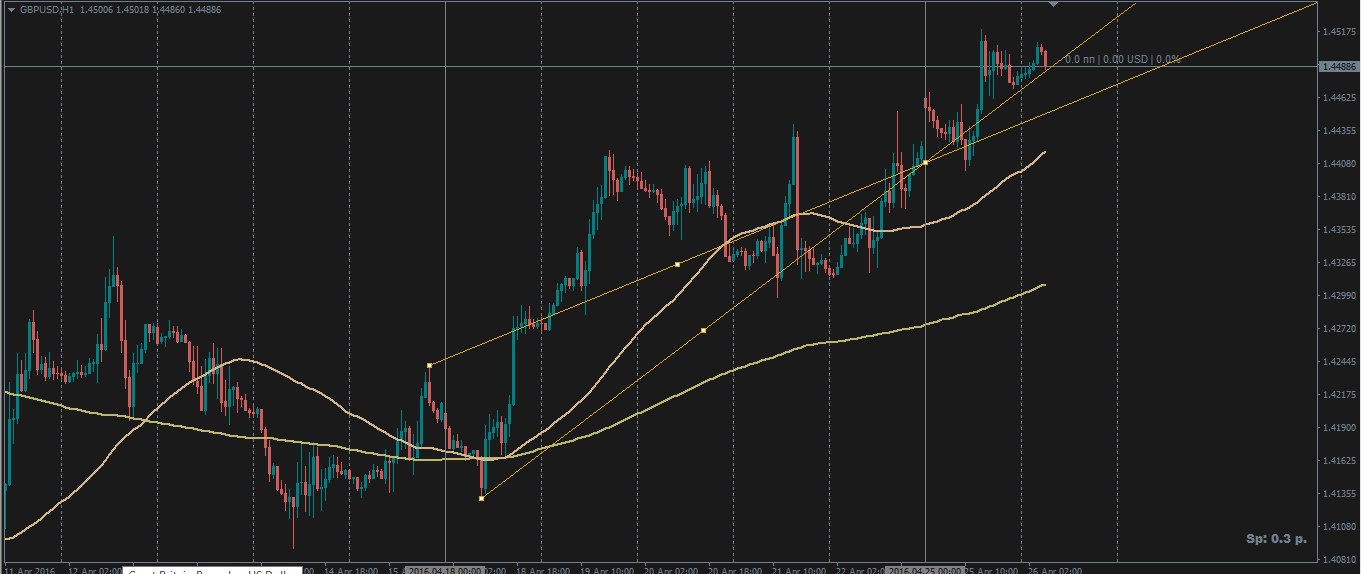
Task: Select the start anchor of the steep trendline at the low
Action: [x=482, y=497]
